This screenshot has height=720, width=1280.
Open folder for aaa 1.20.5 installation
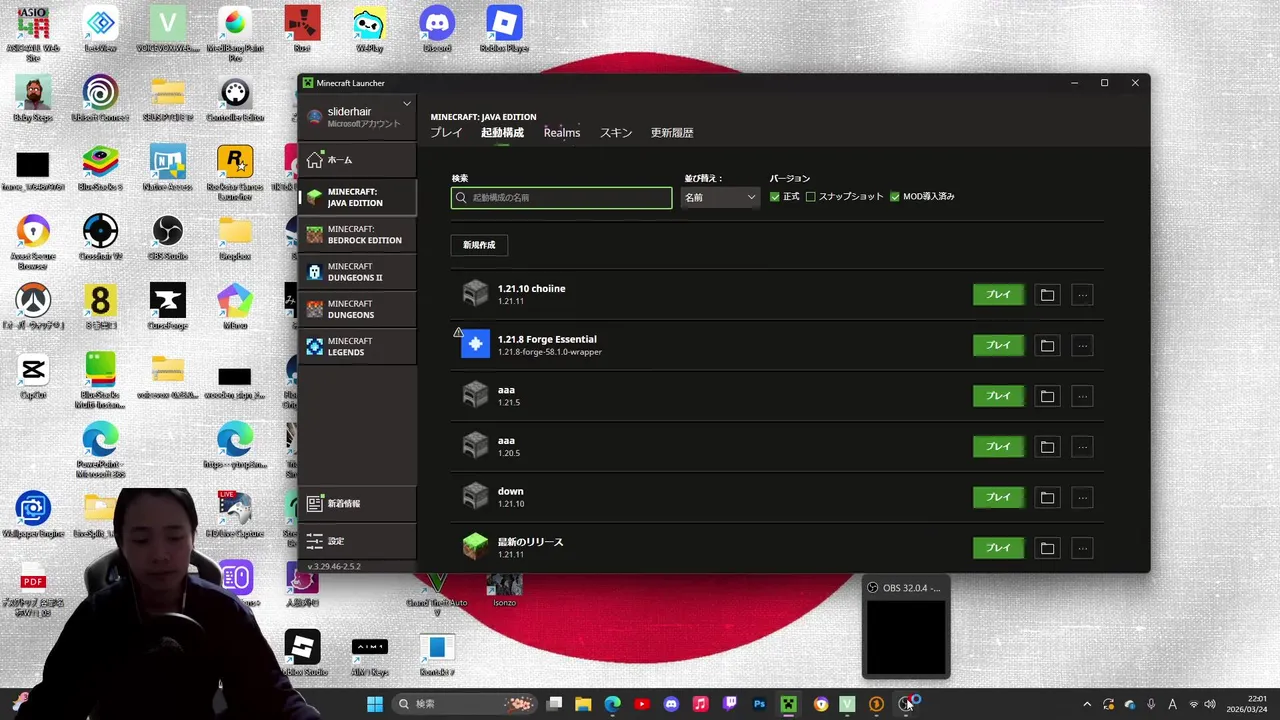tap(1047, 446)
